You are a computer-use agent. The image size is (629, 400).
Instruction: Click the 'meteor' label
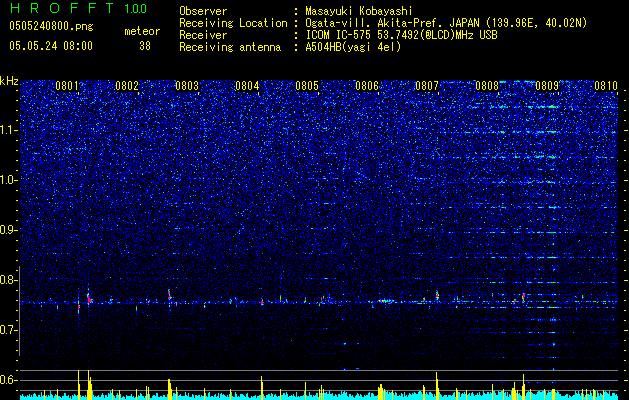(x=142, y=31)
